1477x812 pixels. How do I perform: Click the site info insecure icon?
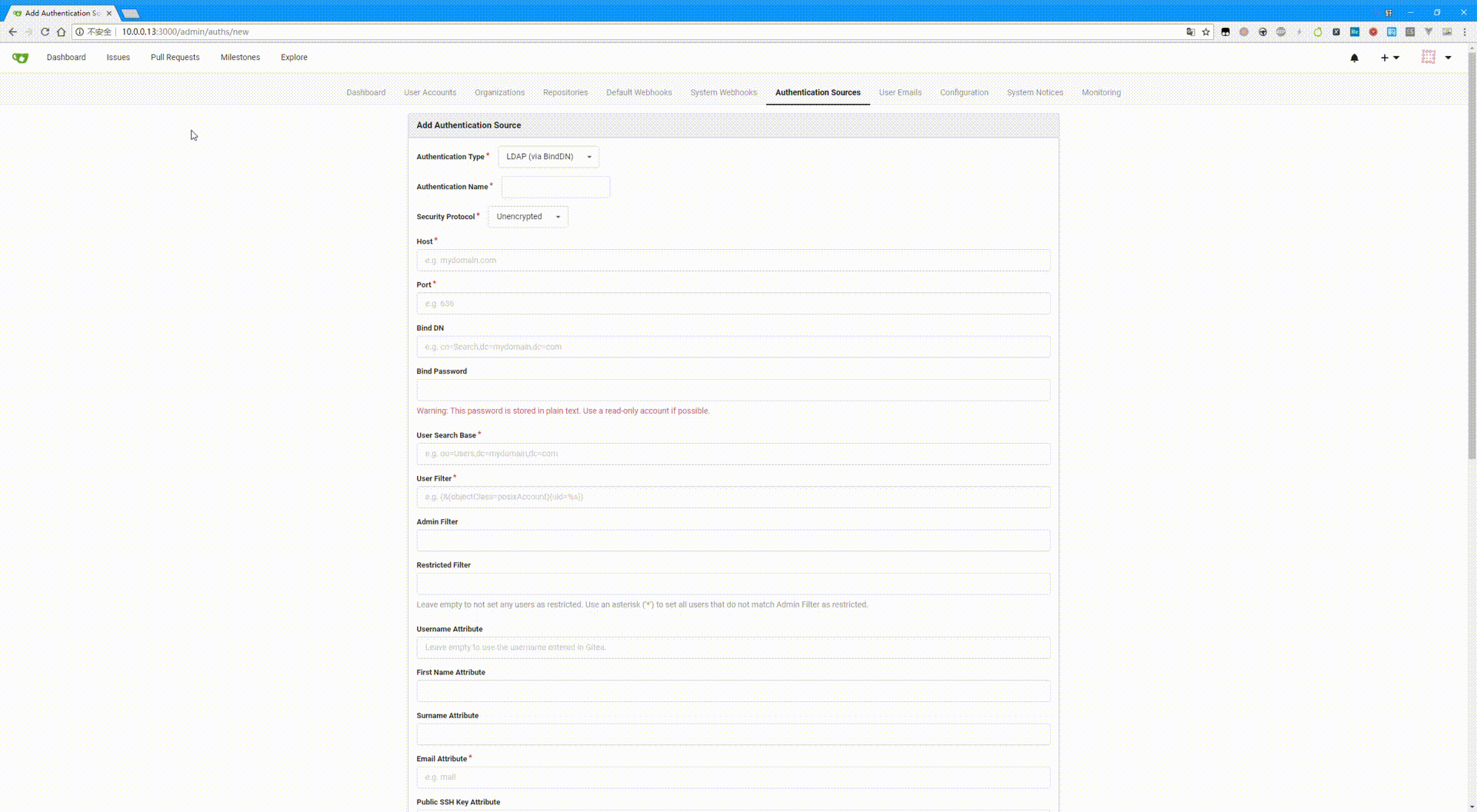coord(79,32)
